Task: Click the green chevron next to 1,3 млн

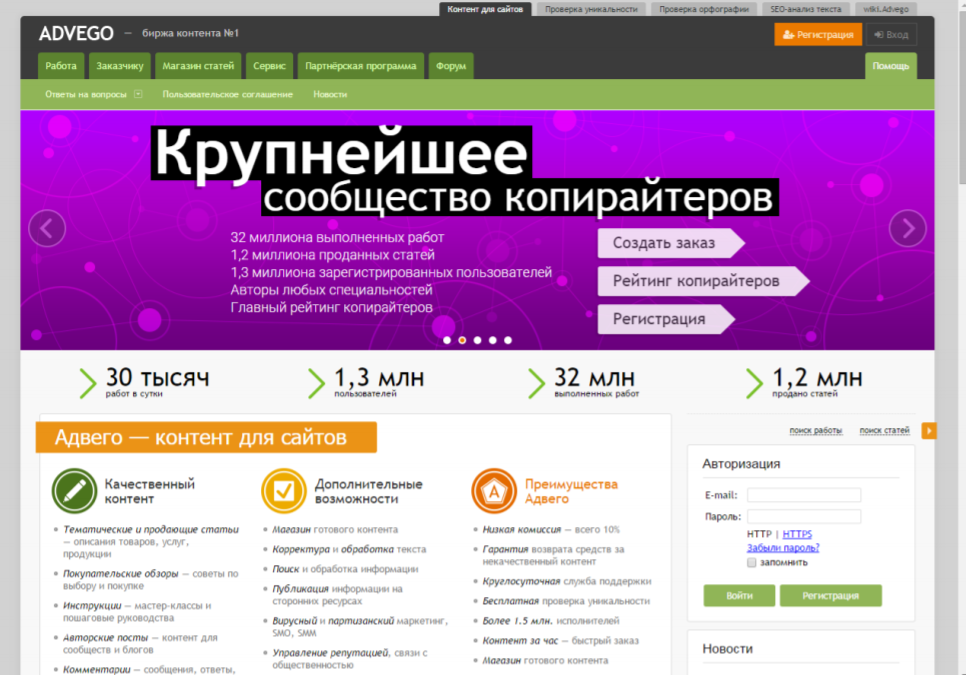Action: click(x=316, y=383)
